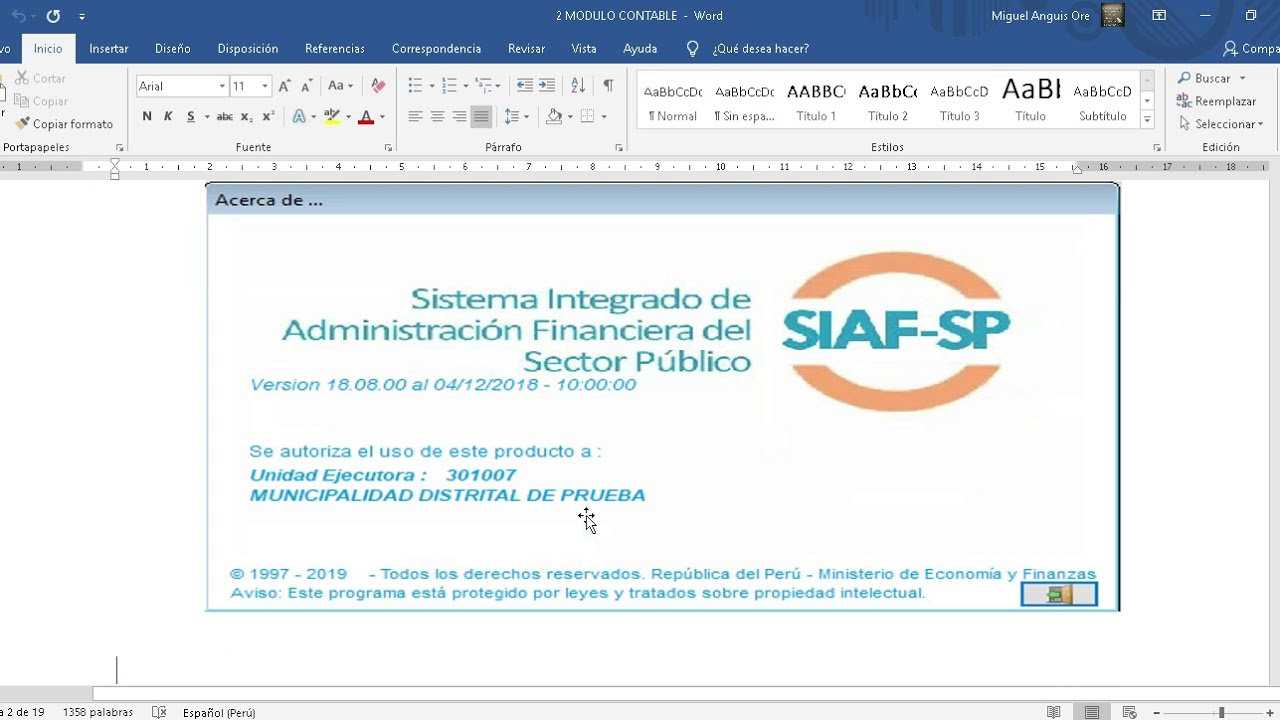Toggle underline (S) formatting
Viewport: 1280px width, 720px height.
tap(190, 117)
